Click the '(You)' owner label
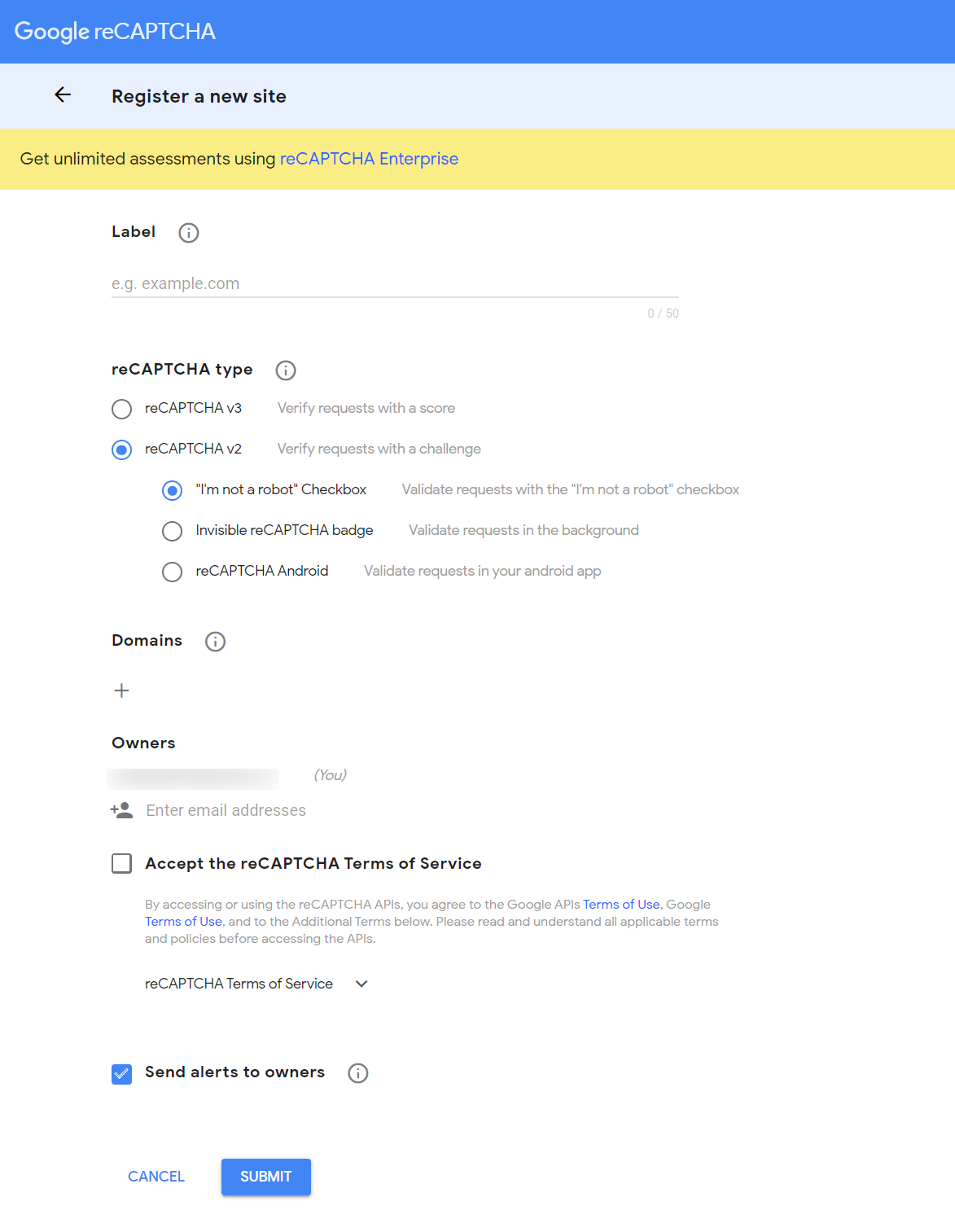The image size is (955, 1232). [331, 775]
